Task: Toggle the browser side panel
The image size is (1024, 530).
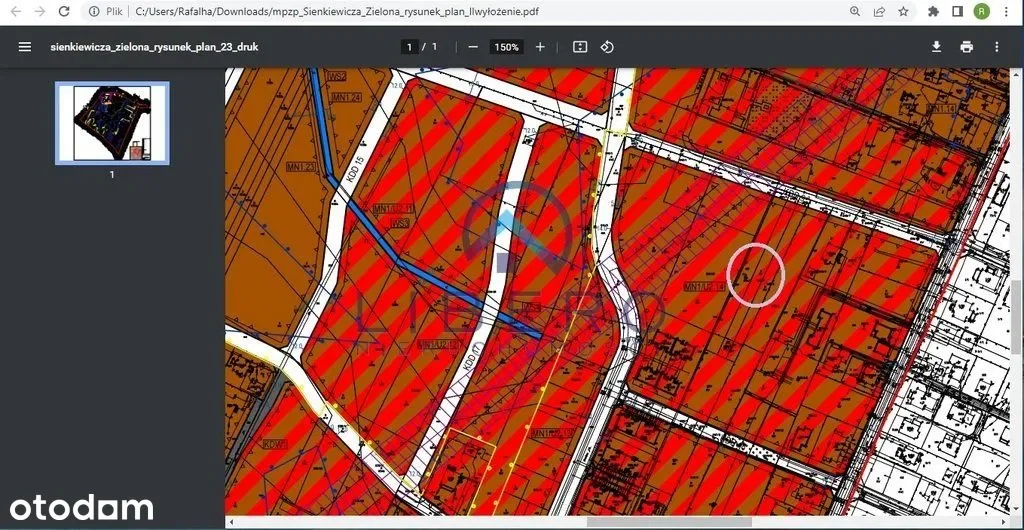Action: [x=957, y=12]
